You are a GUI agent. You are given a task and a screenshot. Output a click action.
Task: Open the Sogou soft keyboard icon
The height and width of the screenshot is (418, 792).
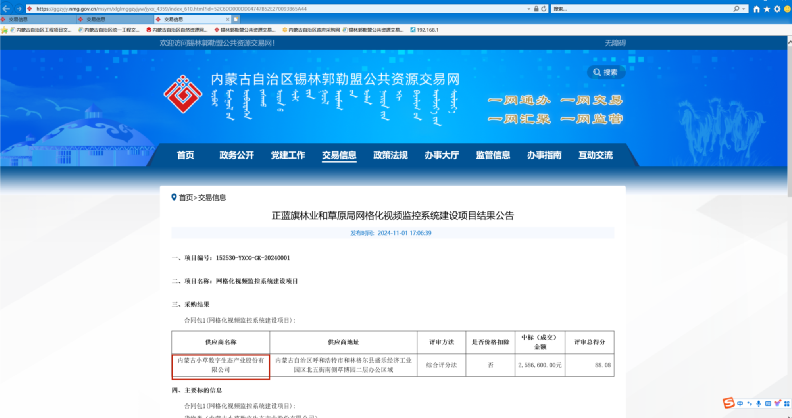[768, 403]
